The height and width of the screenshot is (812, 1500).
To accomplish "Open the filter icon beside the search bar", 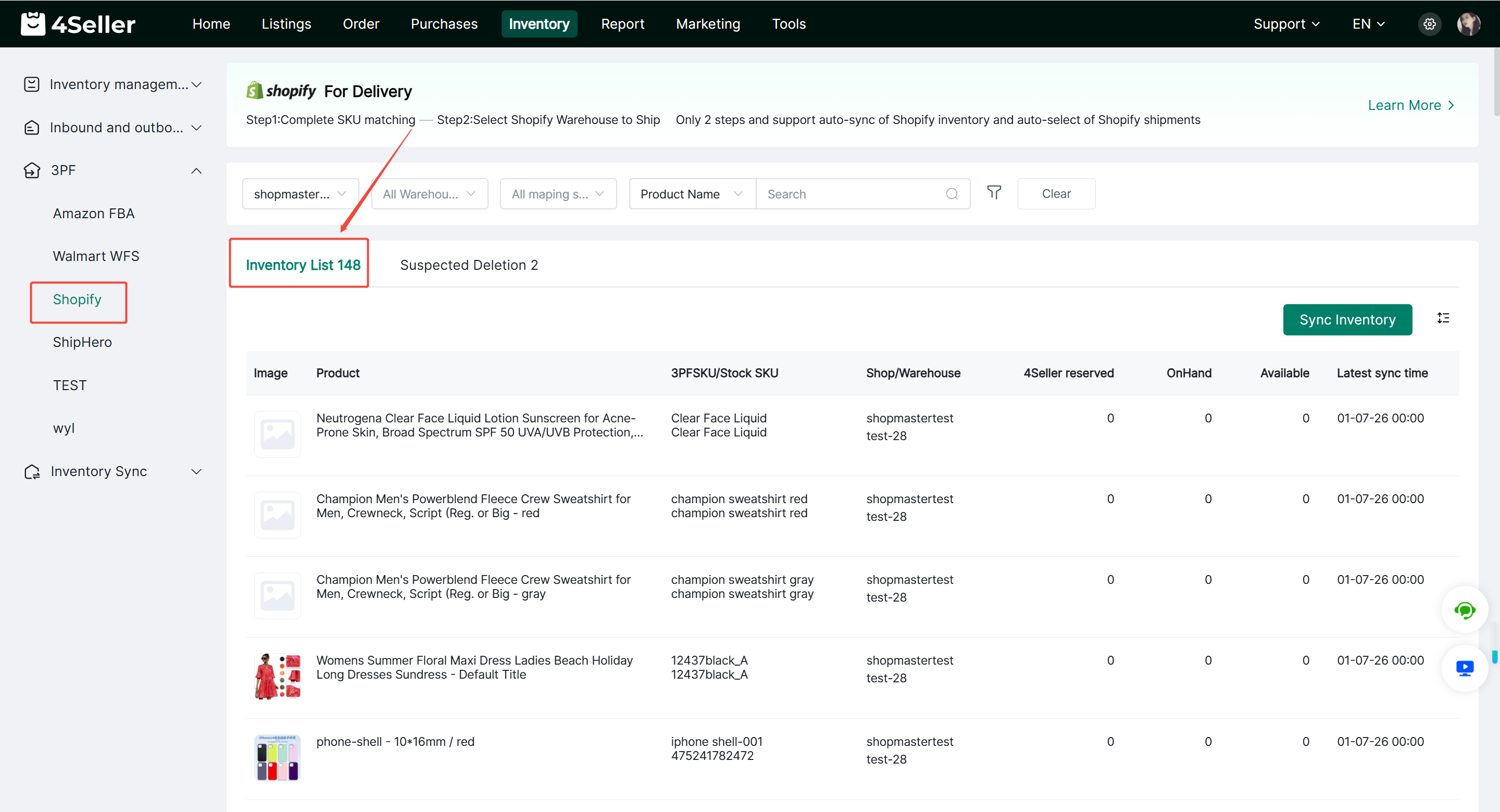I will [994, 193].
